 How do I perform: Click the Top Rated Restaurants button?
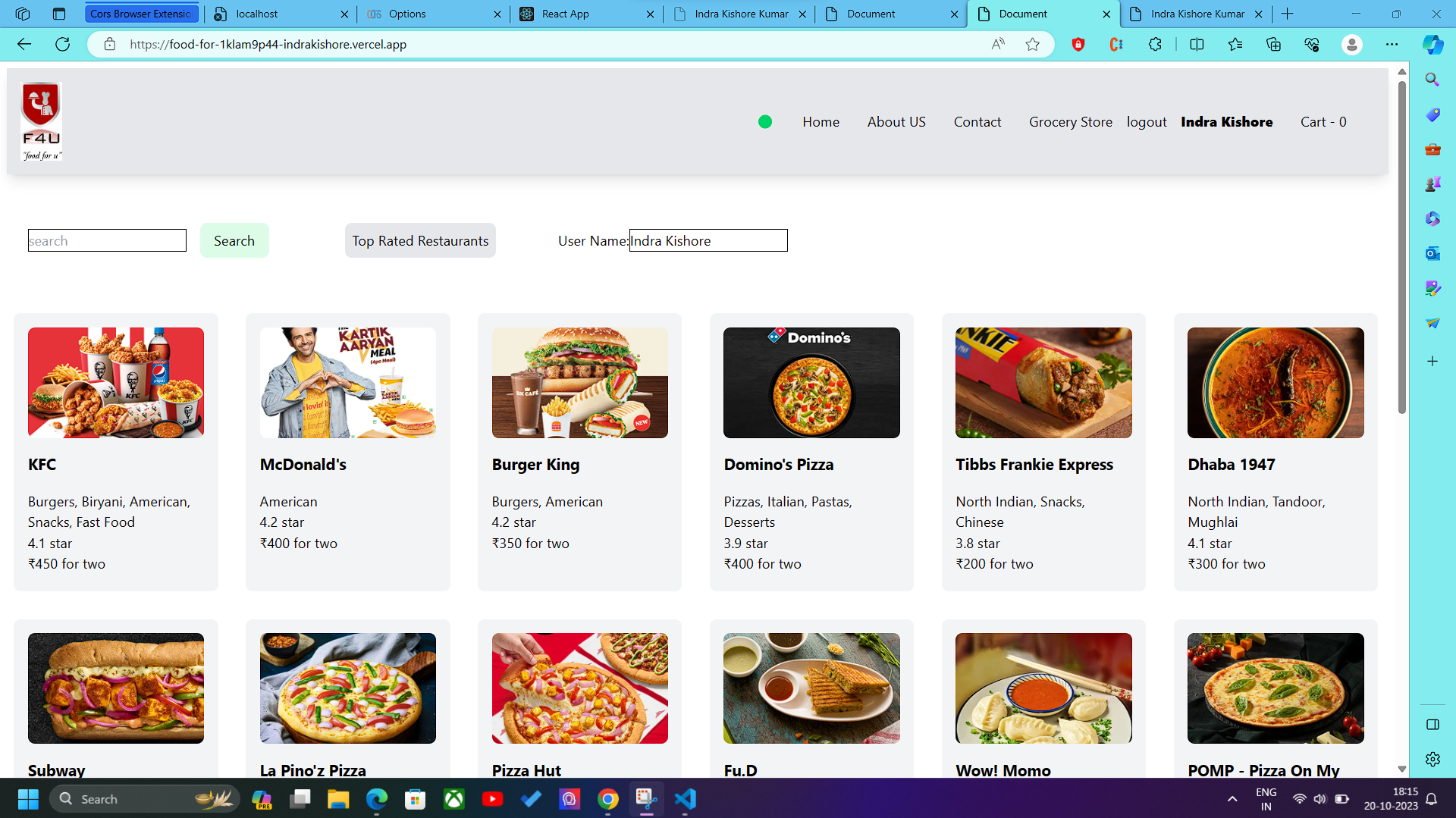click(x=420, y=240)
